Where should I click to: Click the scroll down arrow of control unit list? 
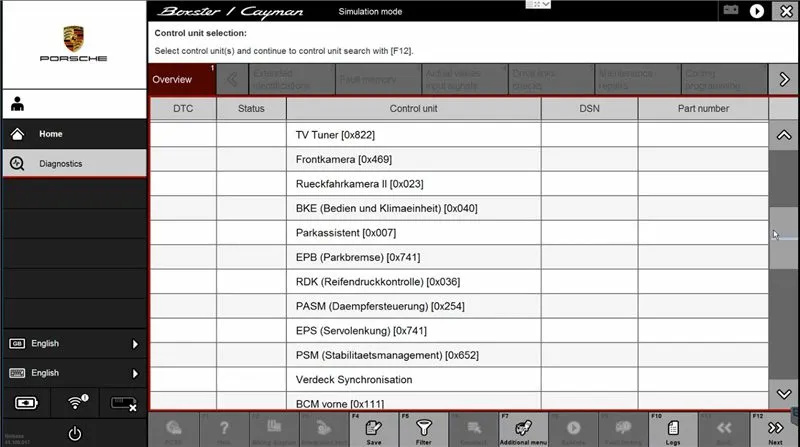[x=784, y=394]
